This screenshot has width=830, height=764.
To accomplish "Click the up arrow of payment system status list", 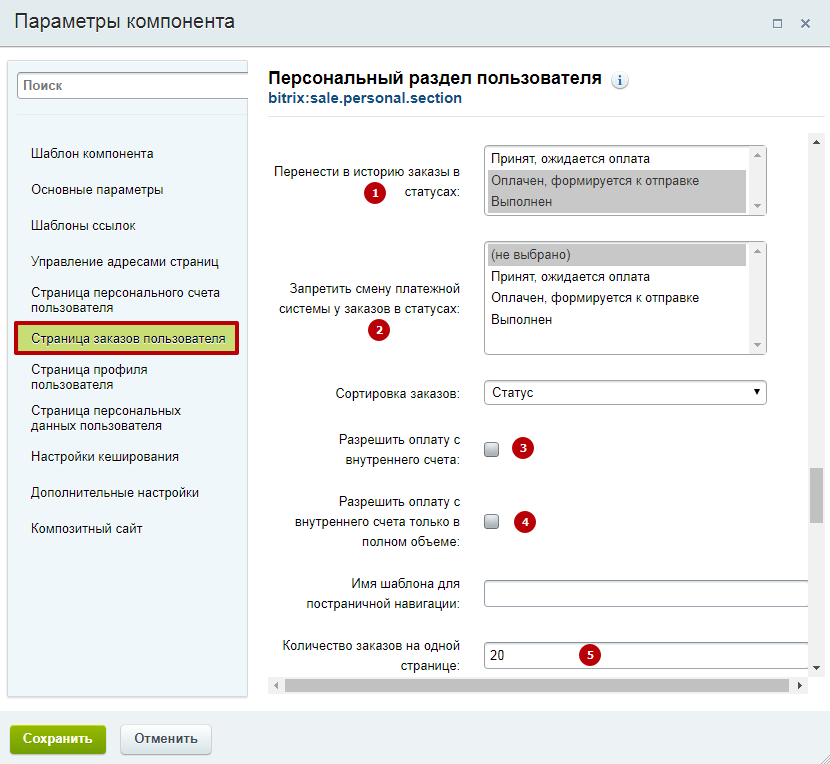I will click(x=757, y=251).
